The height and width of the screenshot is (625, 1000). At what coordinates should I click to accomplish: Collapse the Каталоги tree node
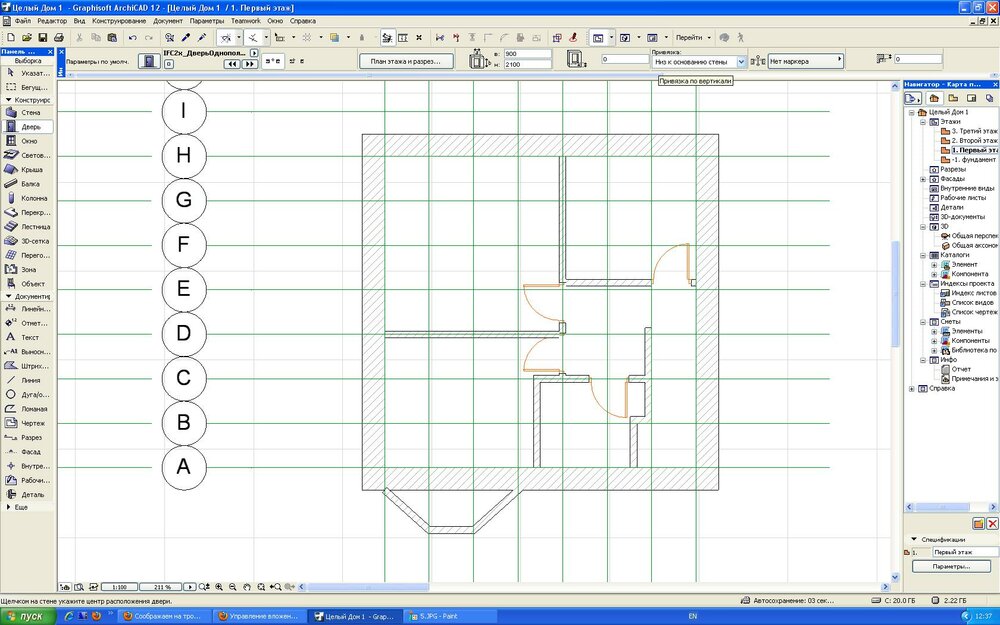[x=923, y=255]
